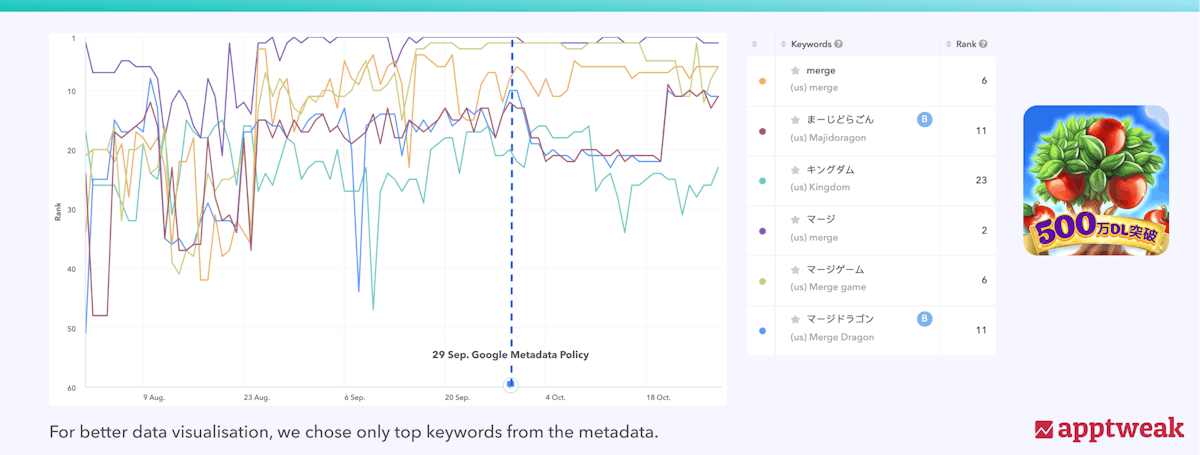This screenshot has height=455, width=1200.
Task: Sort table by Keywords column arrows
Action: tap(785, 44)
